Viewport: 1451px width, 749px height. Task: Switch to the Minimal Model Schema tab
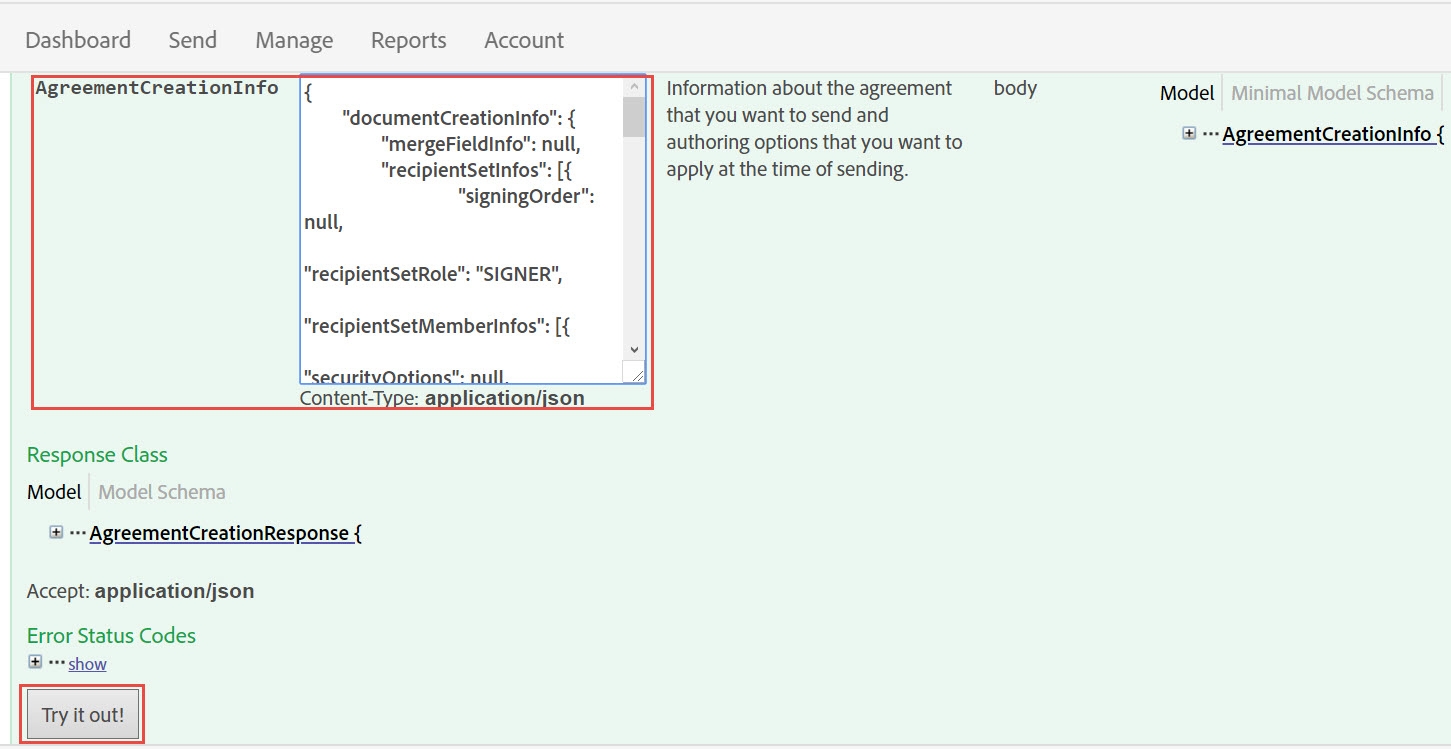point(1331,92)
